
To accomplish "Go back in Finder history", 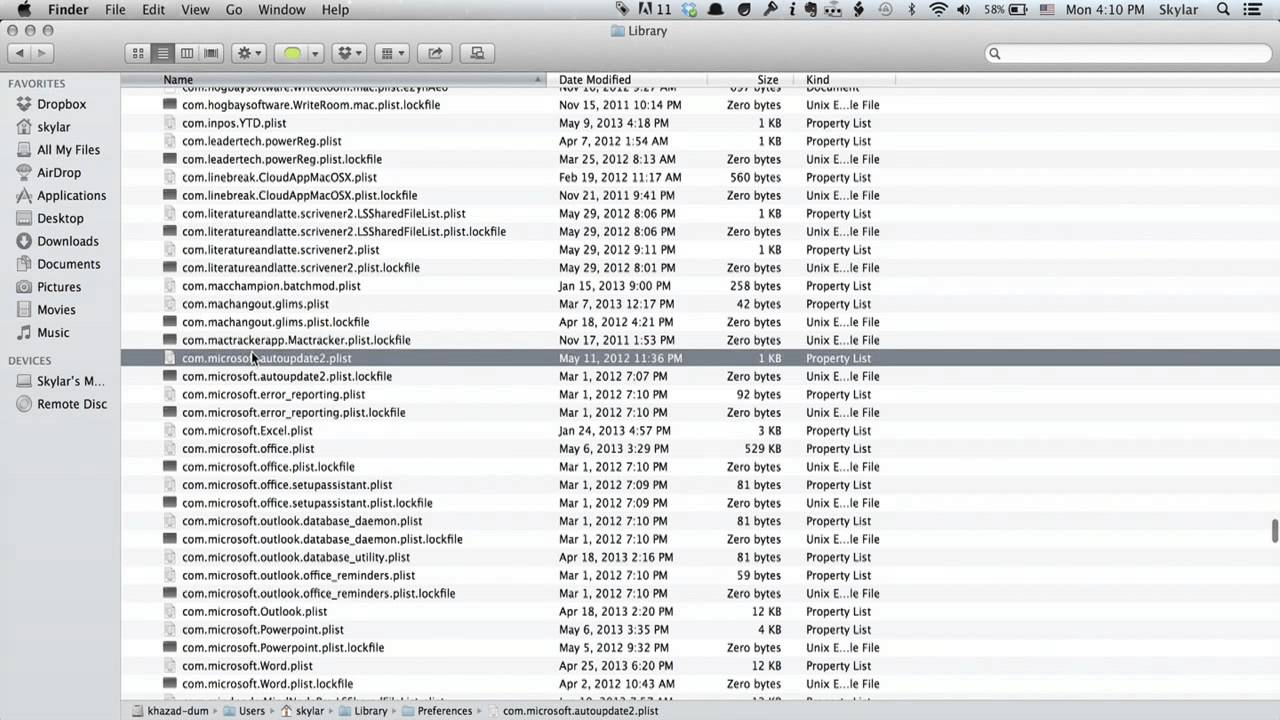I will [20, 53].
